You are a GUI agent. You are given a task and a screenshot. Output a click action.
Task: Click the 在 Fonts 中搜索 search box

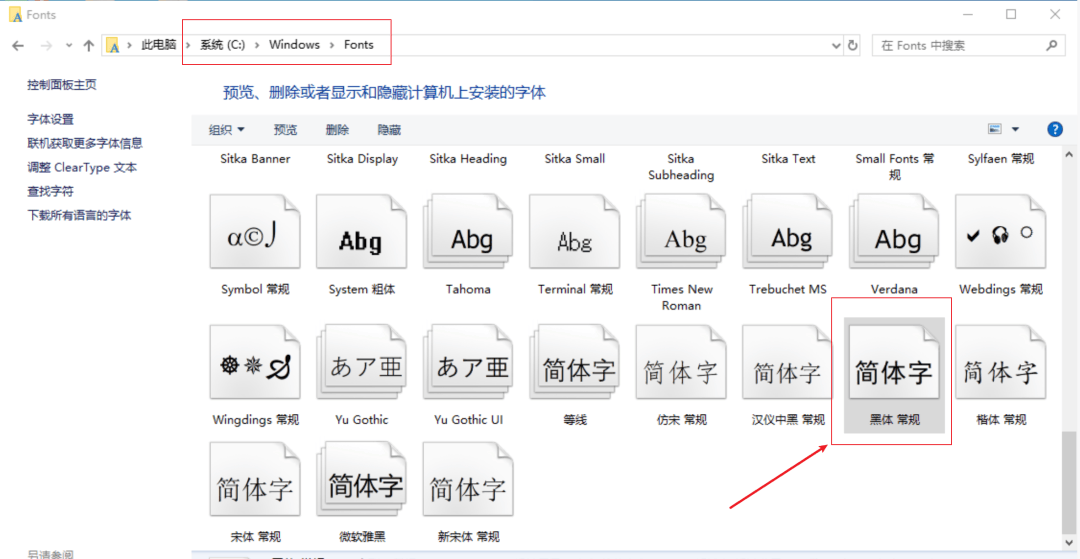pos(961,45)
